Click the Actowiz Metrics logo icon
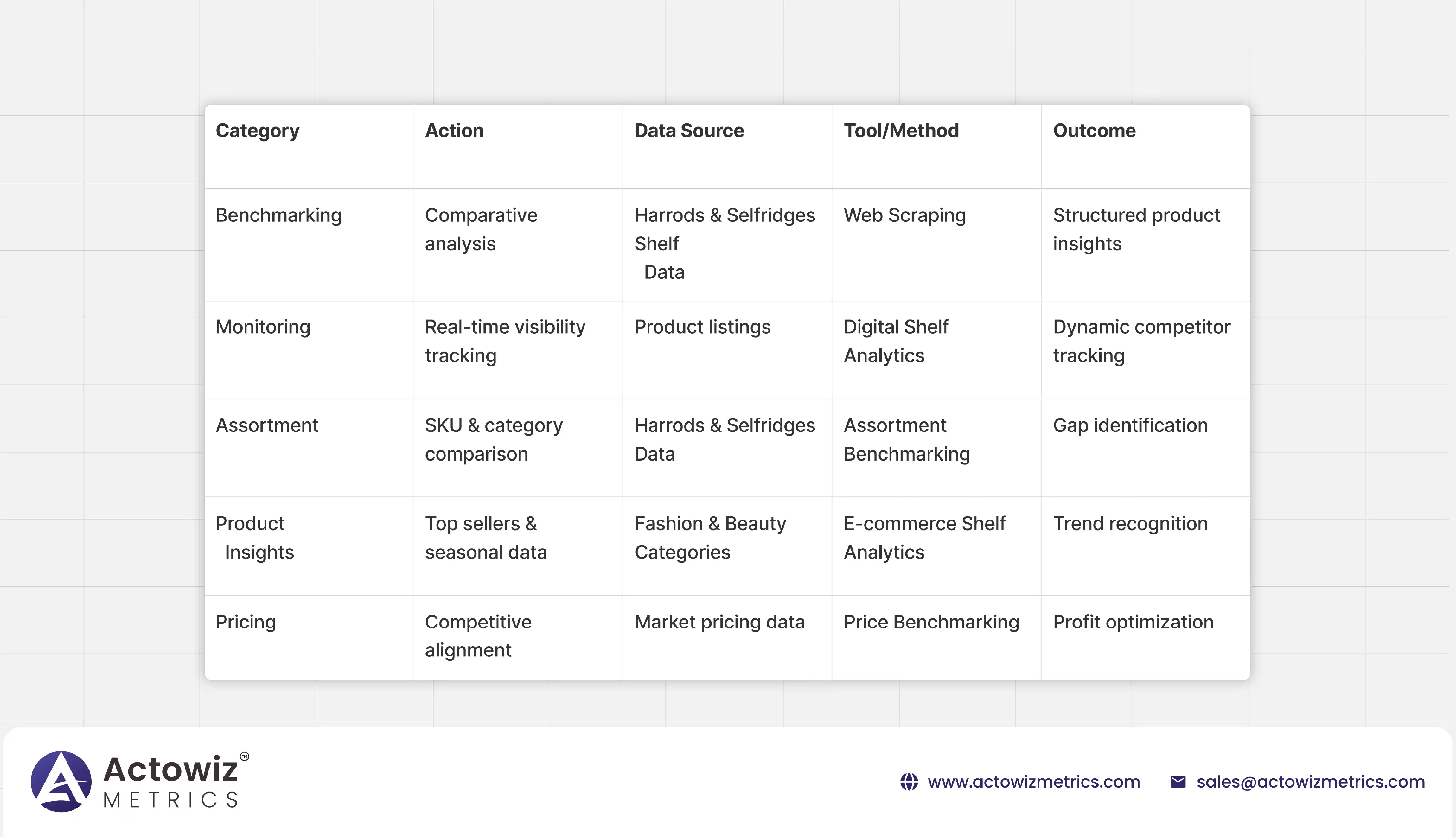The width and height of the screenshot is (1456, 837). click(61, 781)
